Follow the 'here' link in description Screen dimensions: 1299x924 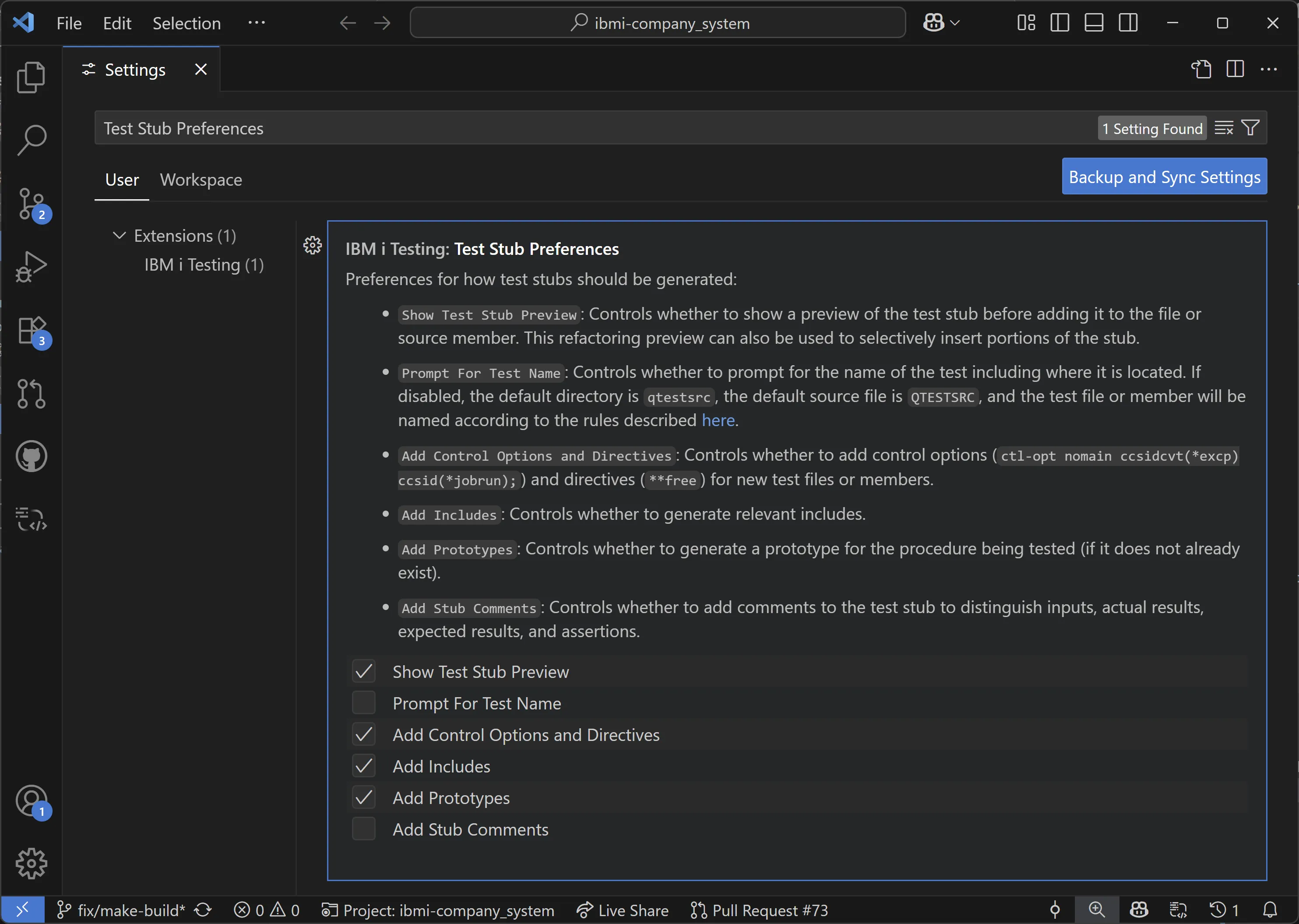click(718, 420)
